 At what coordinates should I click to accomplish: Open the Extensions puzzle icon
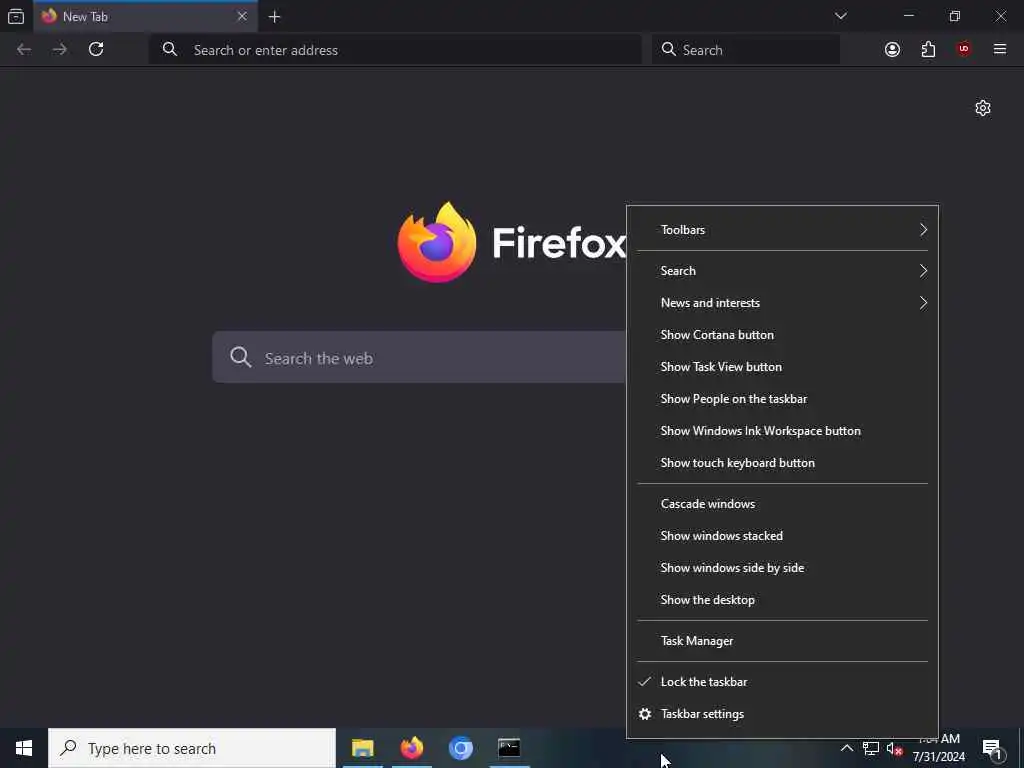coord(928,50)
